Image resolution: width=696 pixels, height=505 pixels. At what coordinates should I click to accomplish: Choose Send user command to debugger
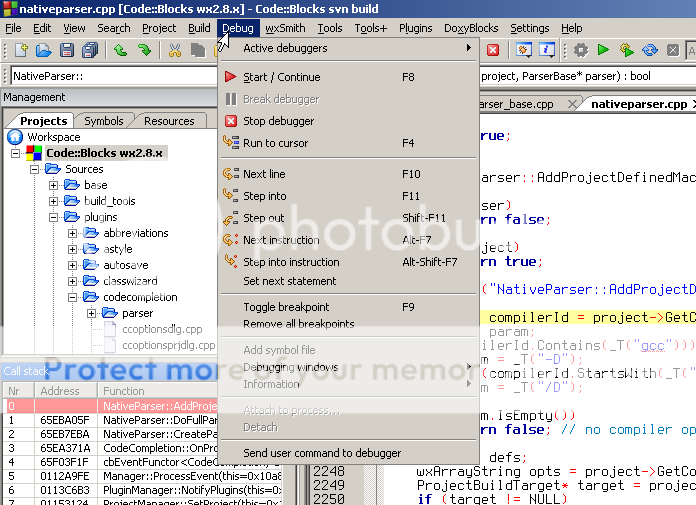(x=349, y=453)
